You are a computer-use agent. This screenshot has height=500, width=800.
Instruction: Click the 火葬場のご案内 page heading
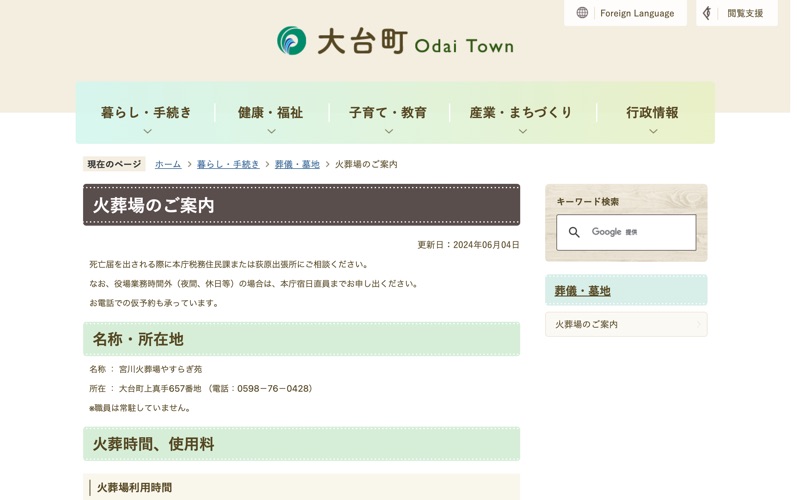pos(302,205)
